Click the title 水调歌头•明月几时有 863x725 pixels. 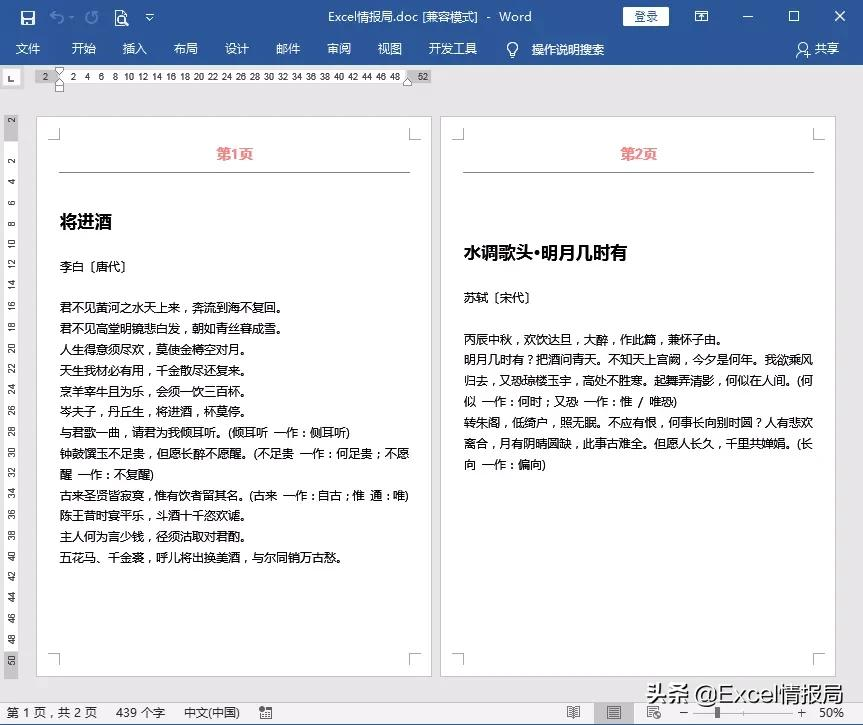click(x=545, y=253)
